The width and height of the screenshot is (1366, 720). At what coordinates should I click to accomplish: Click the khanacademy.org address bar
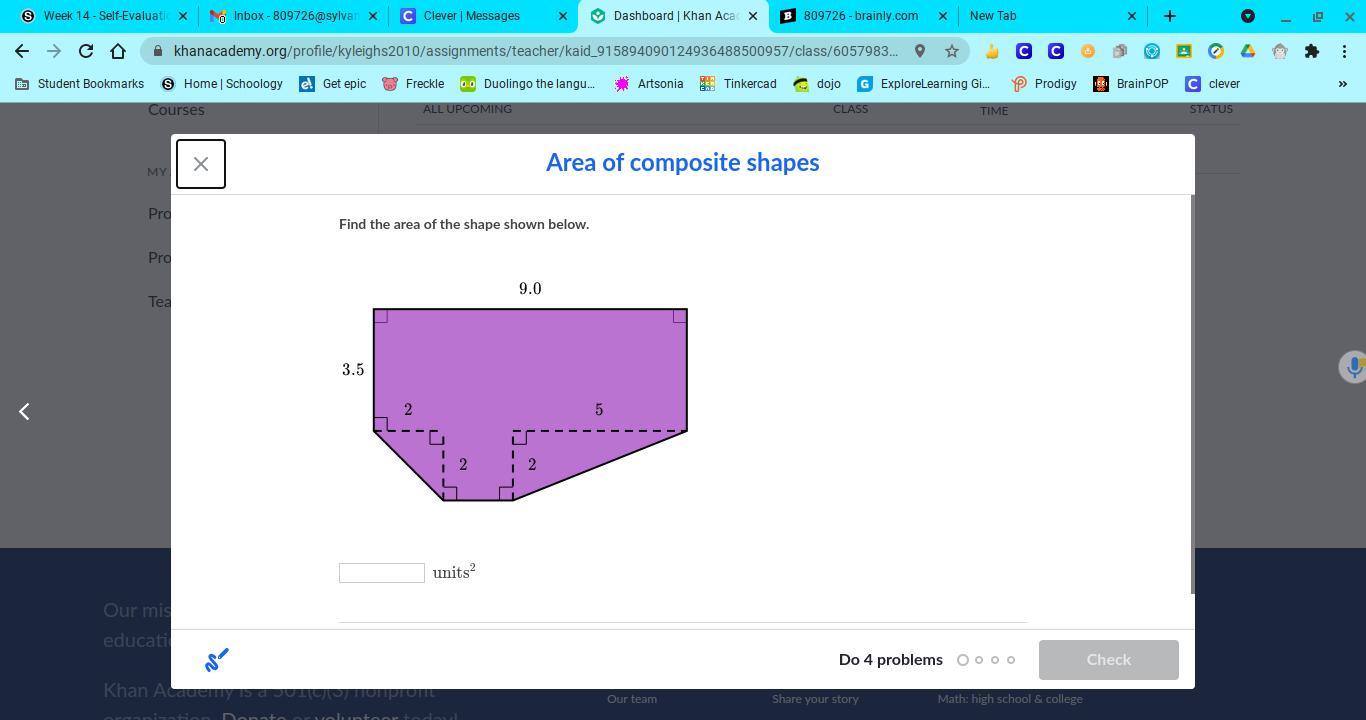(x=536, y=51)
